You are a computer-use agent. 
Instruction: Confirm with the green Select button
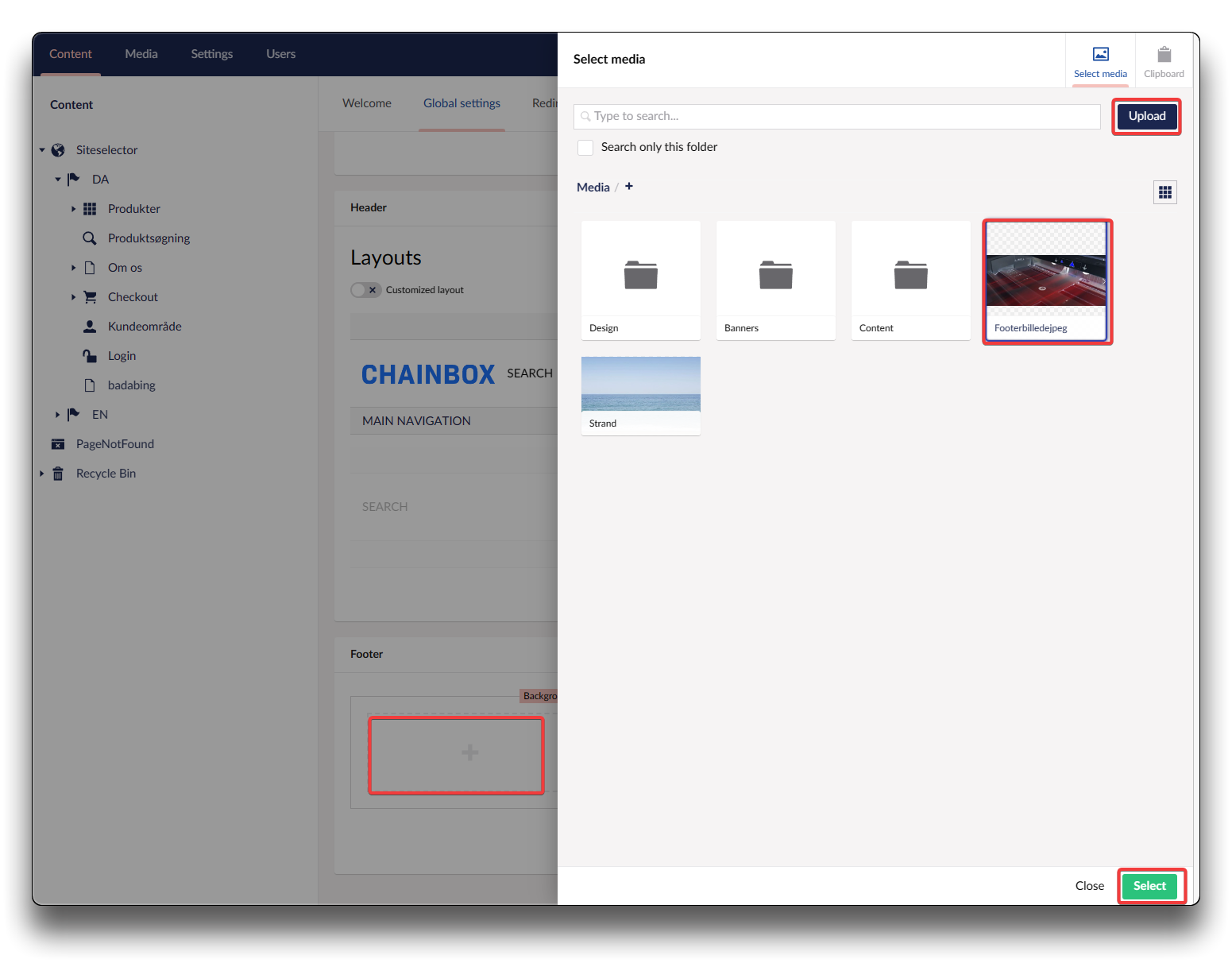pyautogui.click(x=1149, y=886)
